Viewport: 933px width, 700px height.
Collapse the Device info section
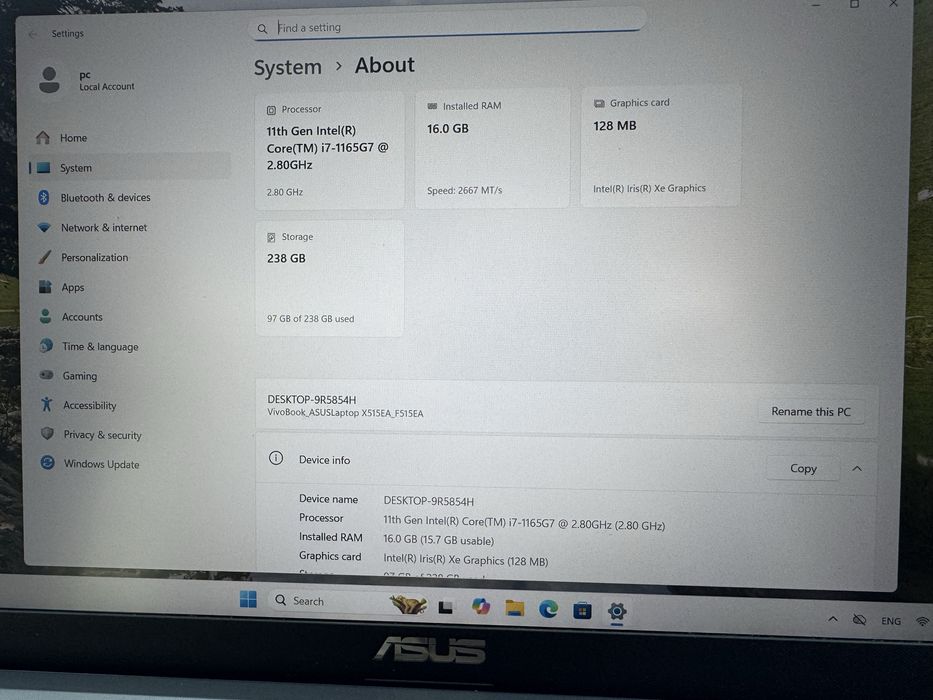tap(857, 469)
